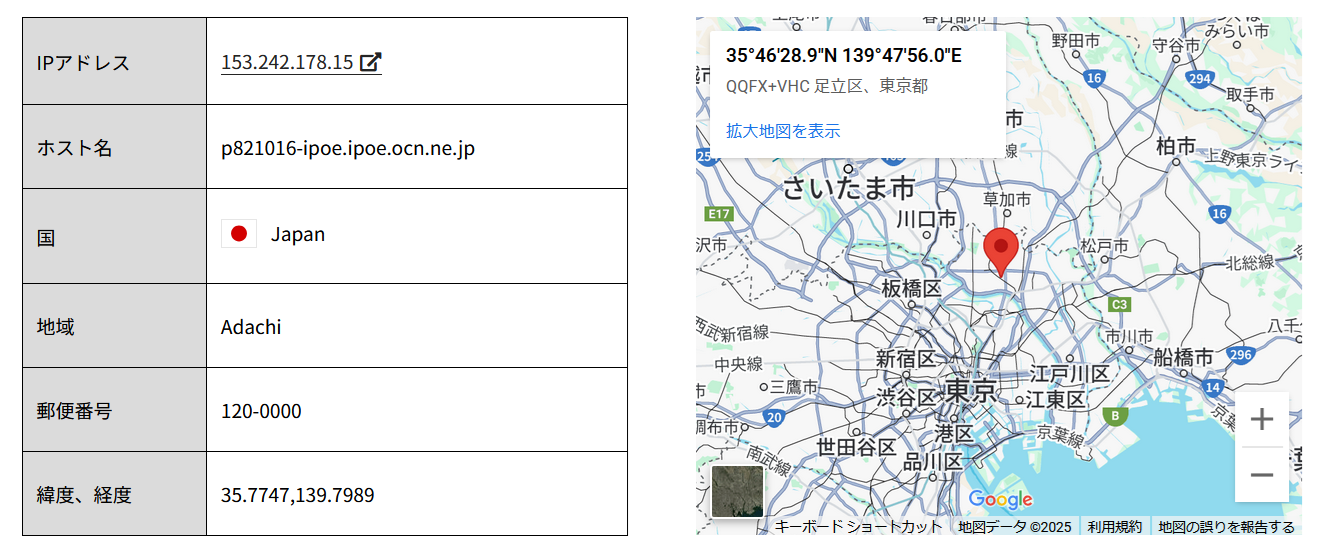1322x547 pixels.
Task: Open キーボード ショートカット on the map
Action: click(858, 526)
